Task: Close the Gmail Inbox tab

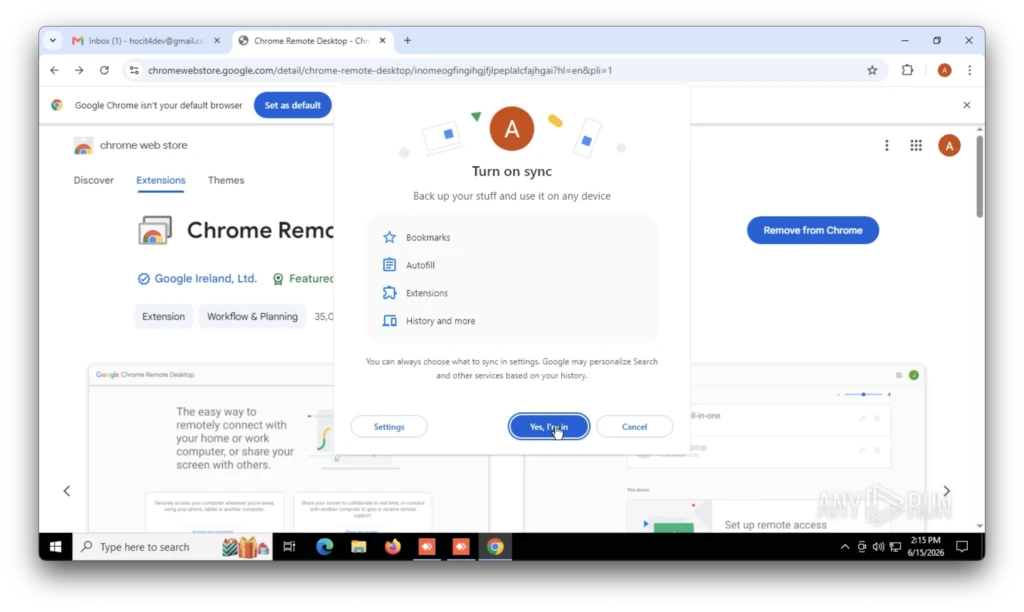Action: coord(217,40)
